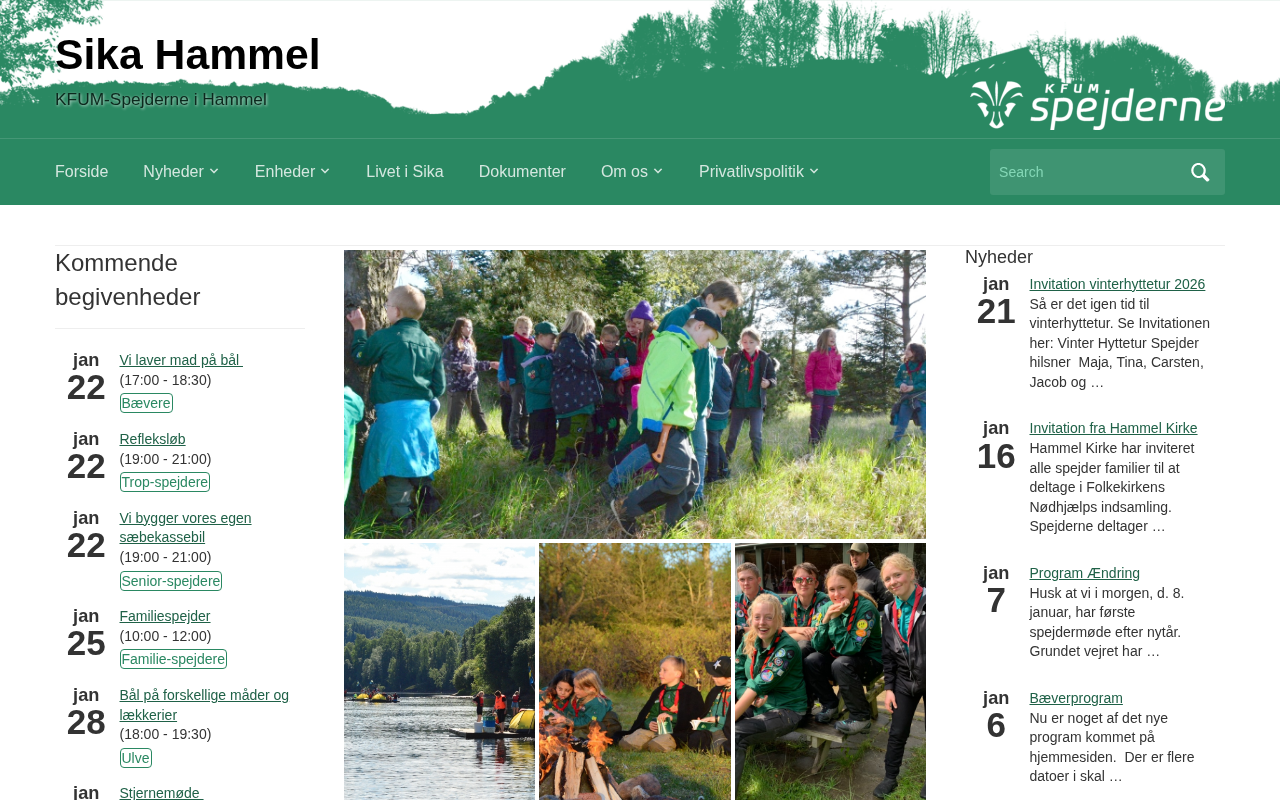Open the campfire photo thumbnail
Viewport: 1280px width, 800px height.
coord(635,671)
